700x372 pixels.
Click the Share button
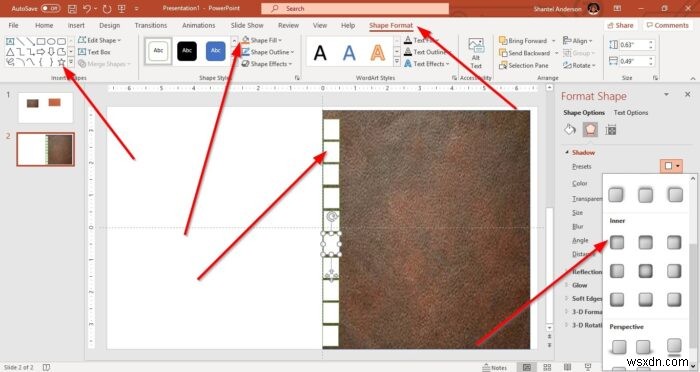coord(620,25)
